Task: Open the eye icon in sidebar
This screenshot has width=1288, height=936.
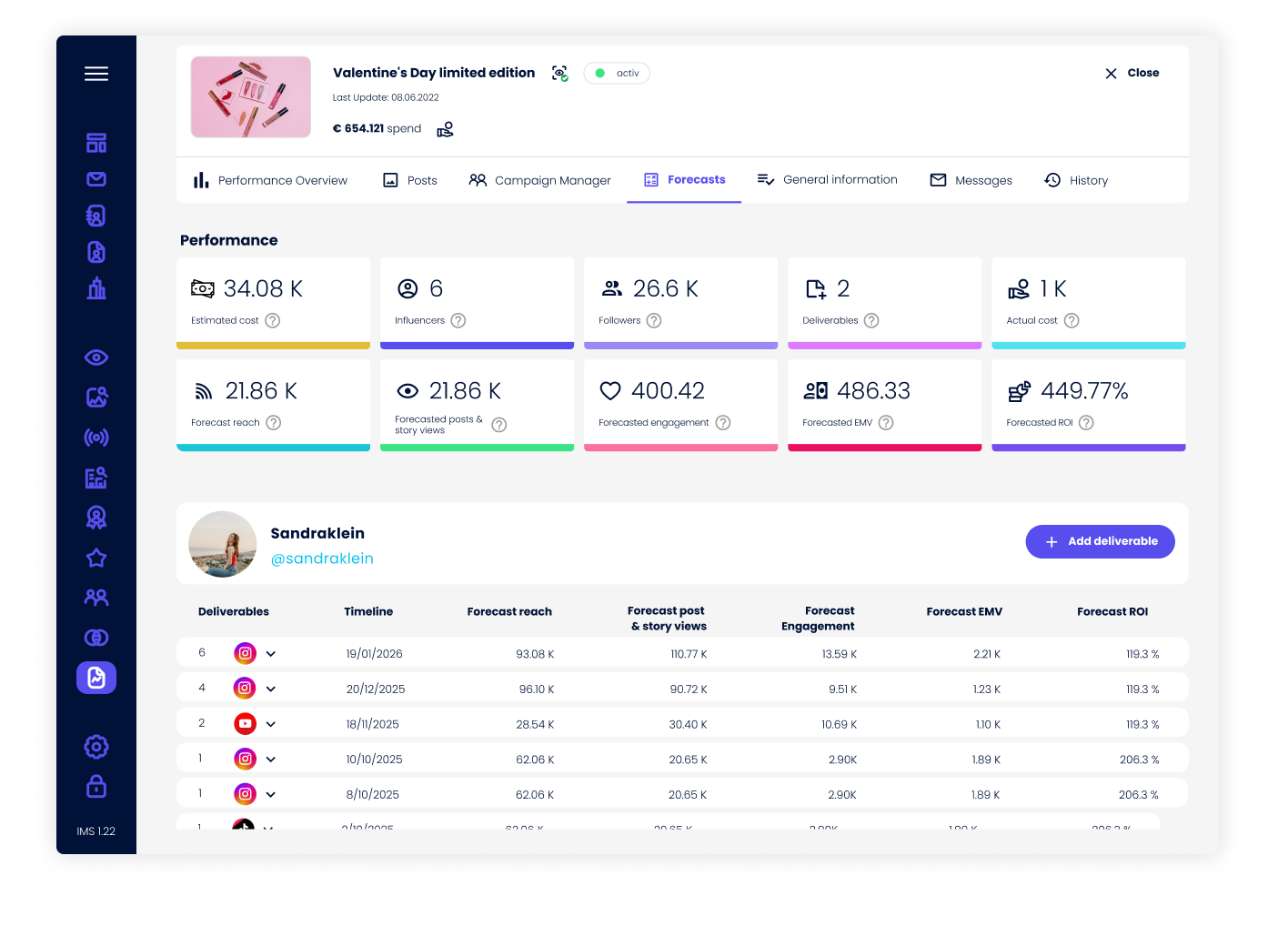Action: click(x=96, y=357)
